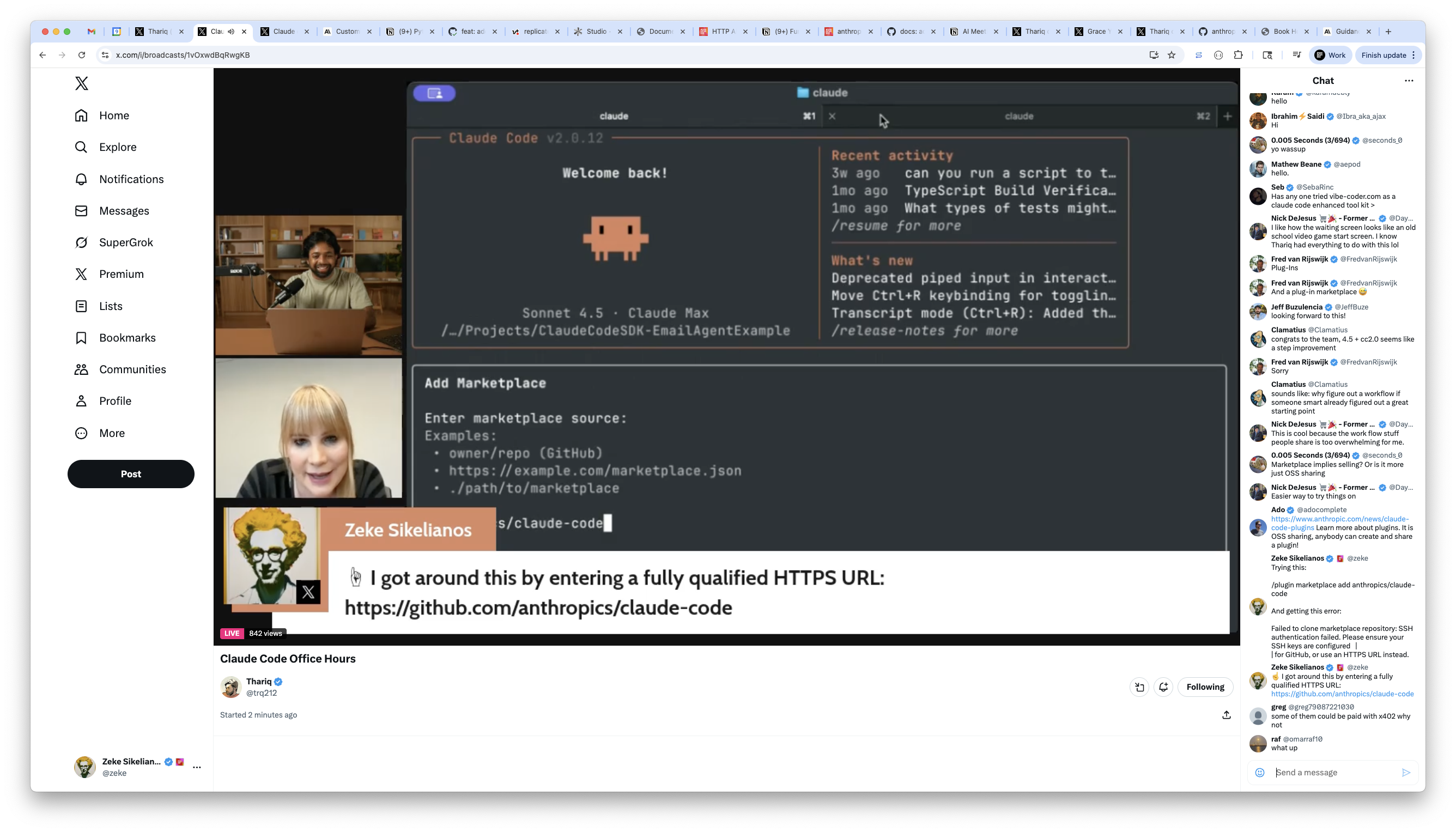Open the Chat three-dot options menu
This screenshot has height=832, width=1456.
1409,81
